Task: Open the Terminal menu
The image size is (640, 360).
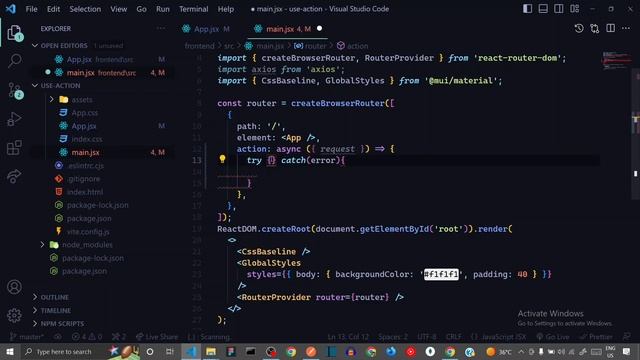Action: (x=193, y=9)
